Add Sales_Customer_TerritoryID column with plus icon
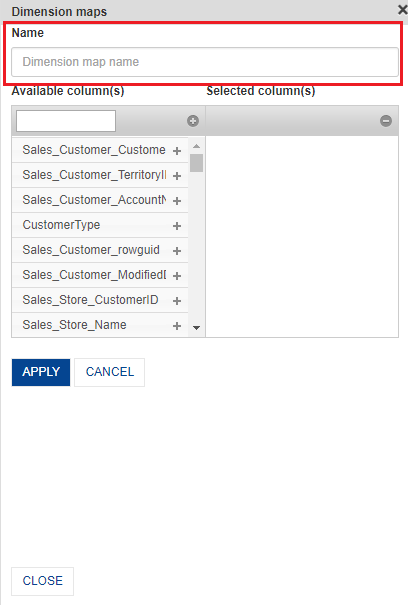This screenshot has height=605, width=408. [x=177, y=176]
